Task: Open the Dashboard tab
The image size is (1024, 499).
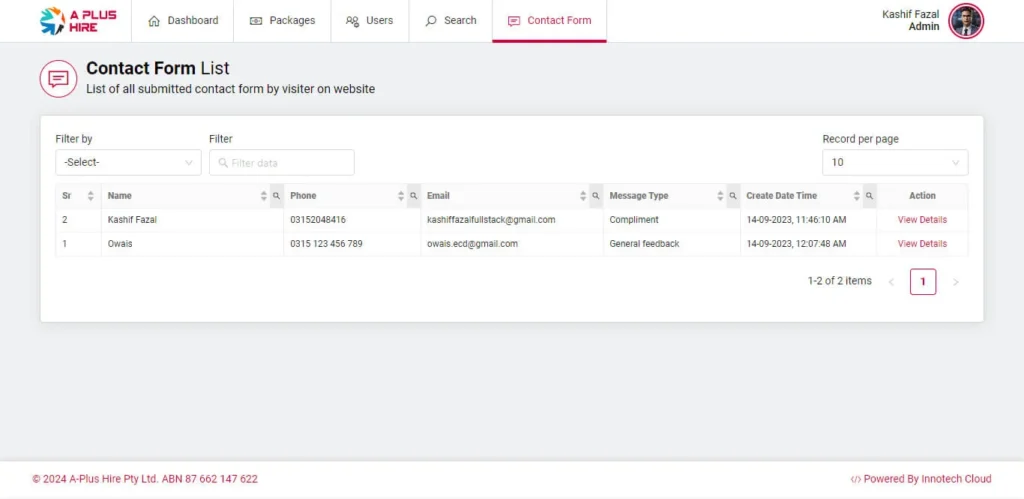Action: [182, 21]
